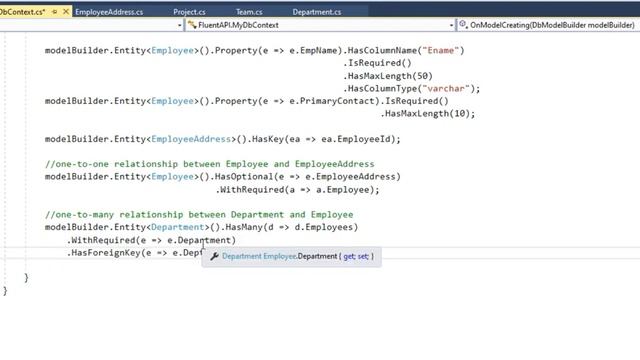Switch to the Project.cs tab
Viewport: 640px width, 360px height.
point(189,12)
